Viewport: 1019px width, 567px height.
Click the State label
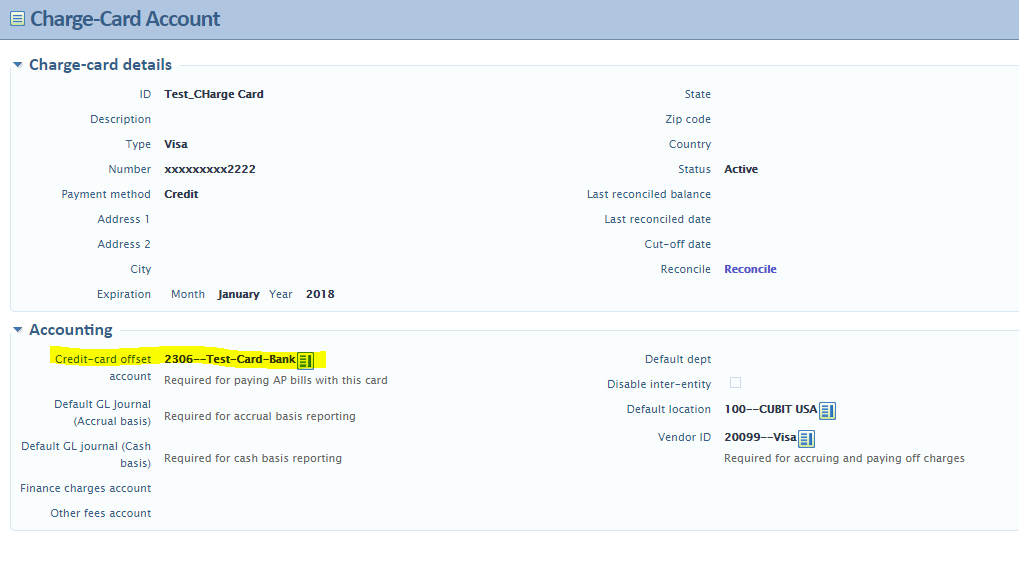[697, 94]
